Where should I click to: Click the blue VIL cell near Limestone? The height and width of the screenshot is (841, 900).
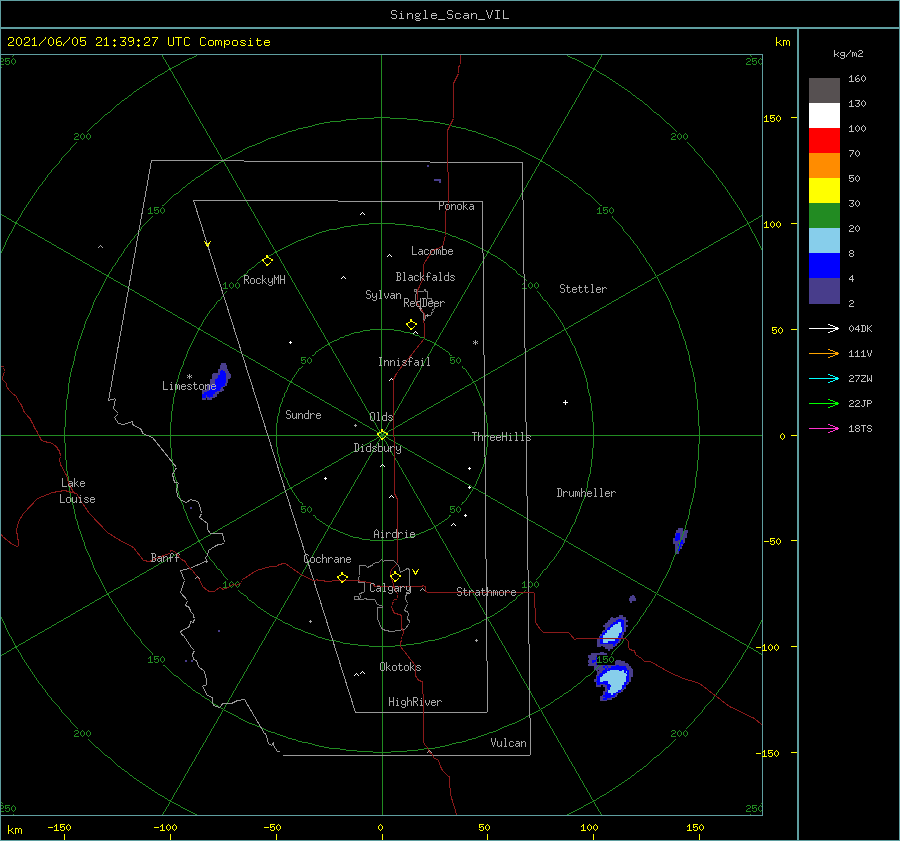217,382
